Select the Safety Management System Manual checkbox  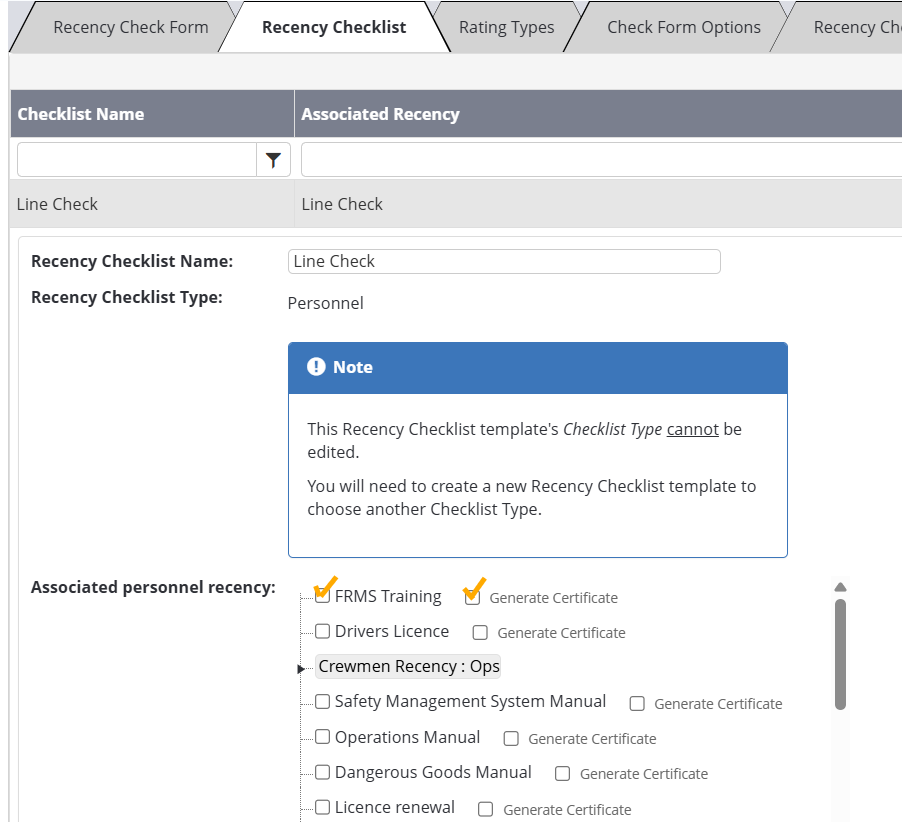coord(322,702)
